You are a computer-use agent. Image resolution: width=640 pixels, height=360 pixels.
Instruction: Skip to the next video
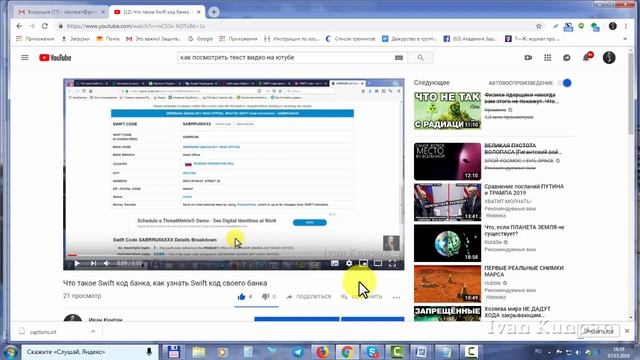[93, 263]
